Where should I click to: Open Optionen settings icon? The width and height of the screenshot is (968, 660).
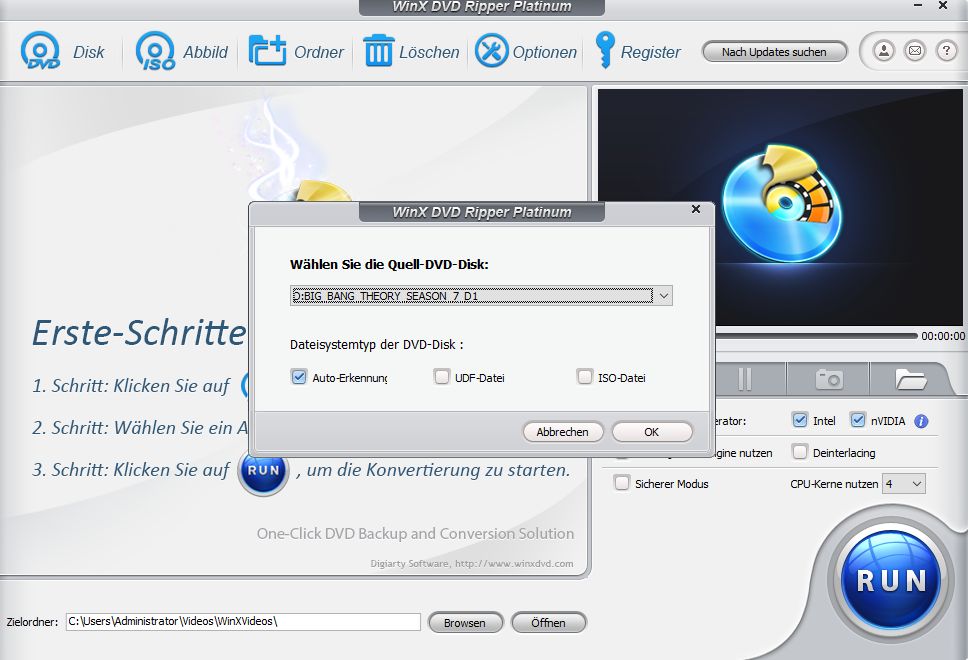coord(491,51)
